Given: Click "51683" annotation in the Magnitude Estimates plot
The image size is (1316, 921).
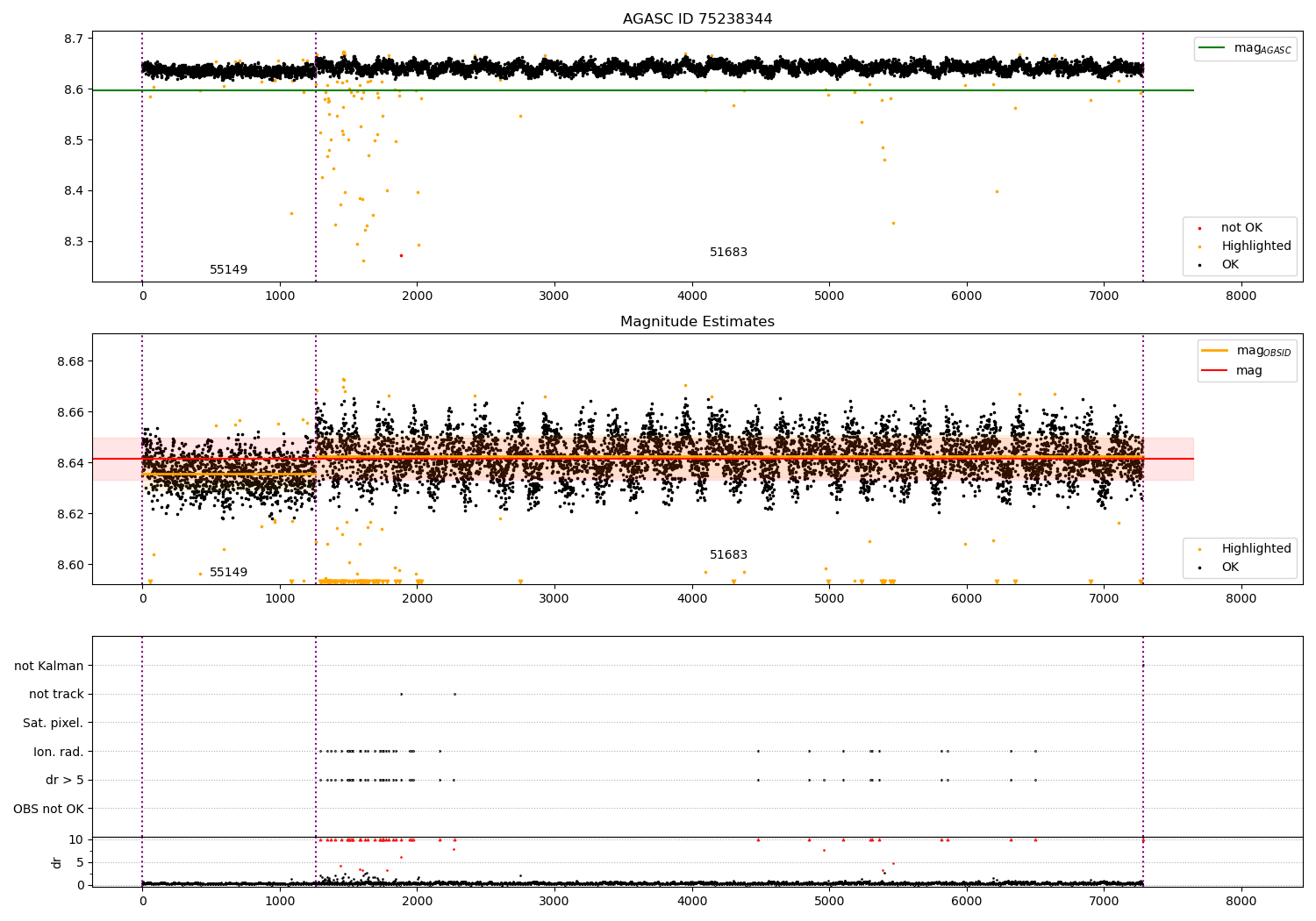Looking at the screenshot, I should click(x=728, y=555).
